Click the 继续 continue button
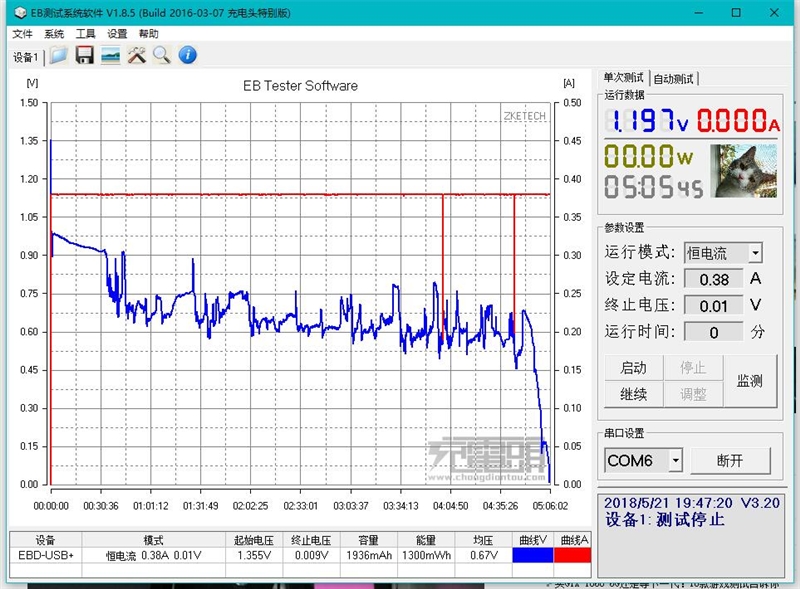 [634, 394]
